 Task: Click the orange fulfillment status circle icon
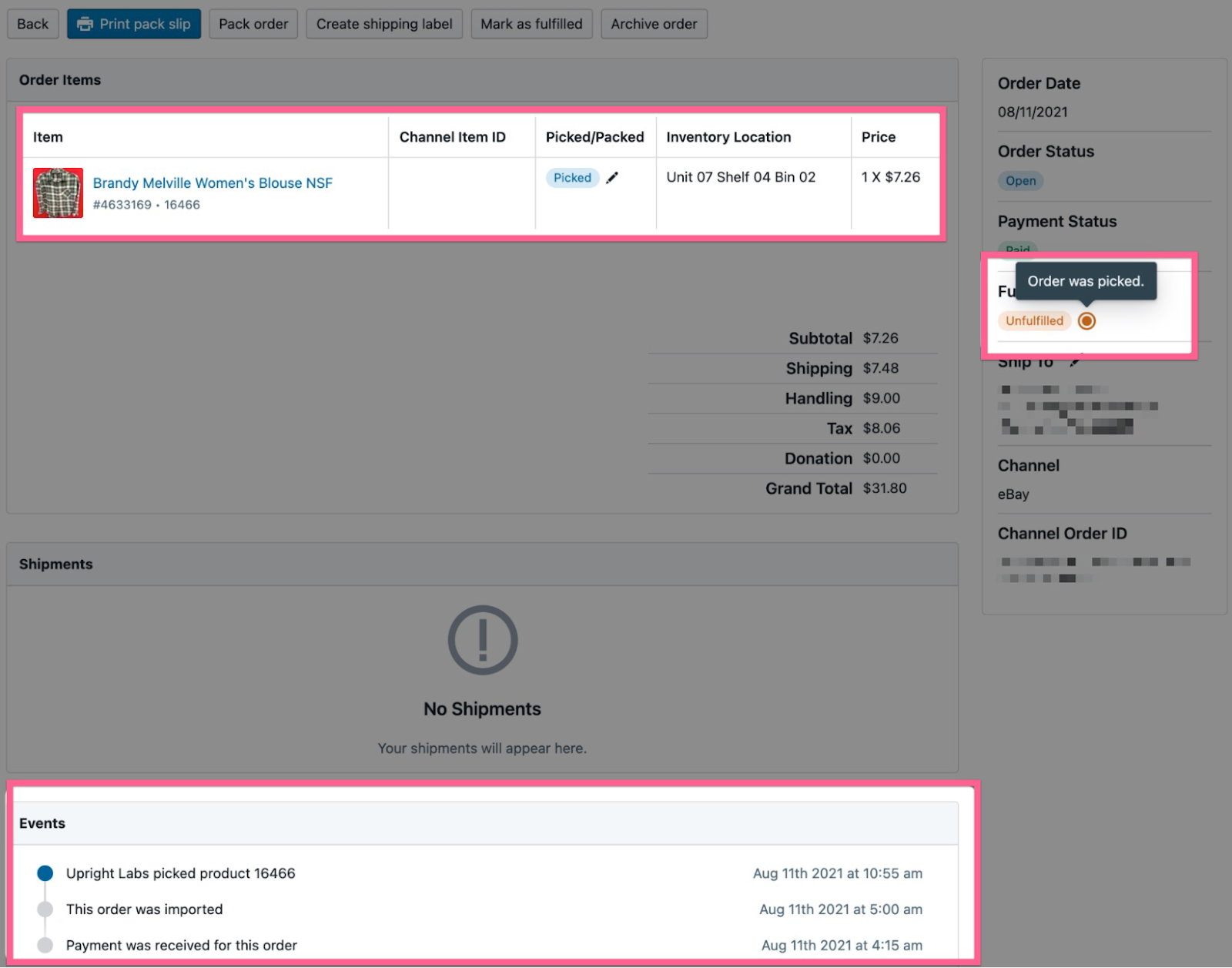point(1086,321)
